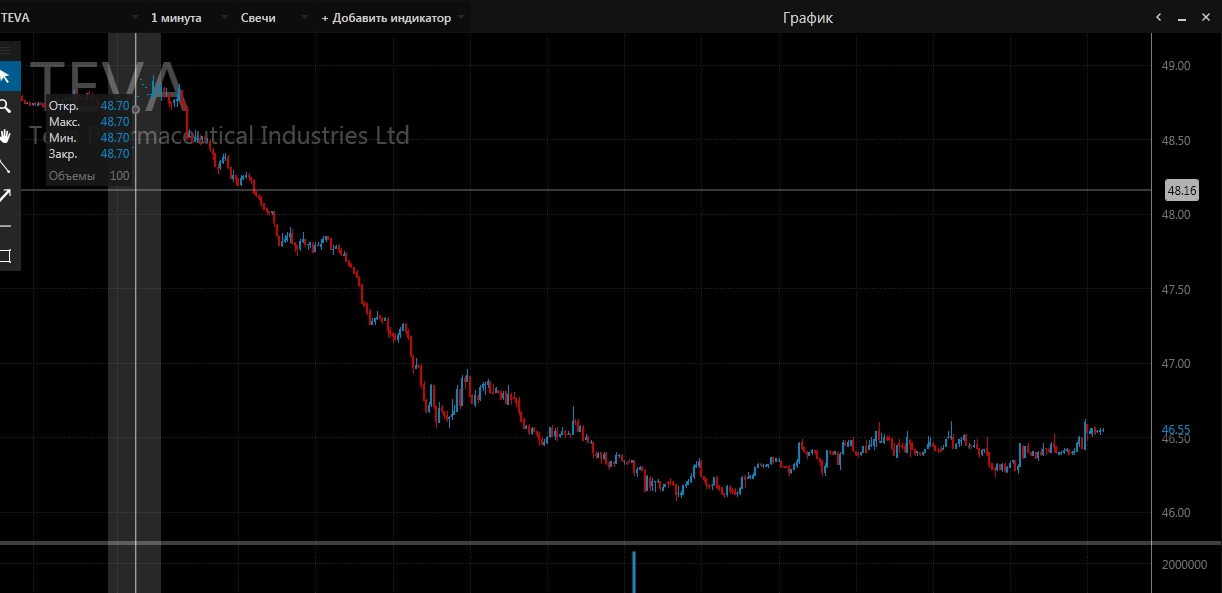Expand the '1 минута' timeframe dropdown
This screenshot has height=593, width=1222.
pos(186,18)
